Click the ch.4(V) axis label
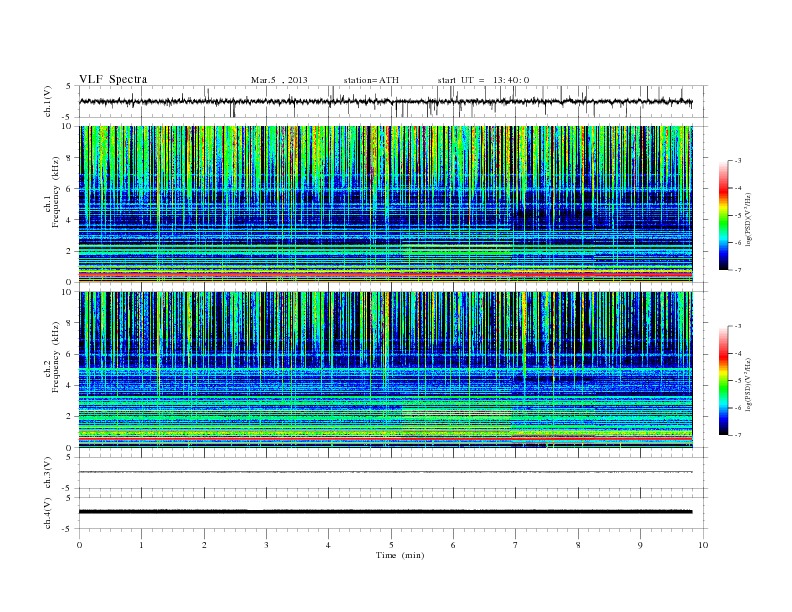The height and width of the screenshot is (612, 792). 48,513
